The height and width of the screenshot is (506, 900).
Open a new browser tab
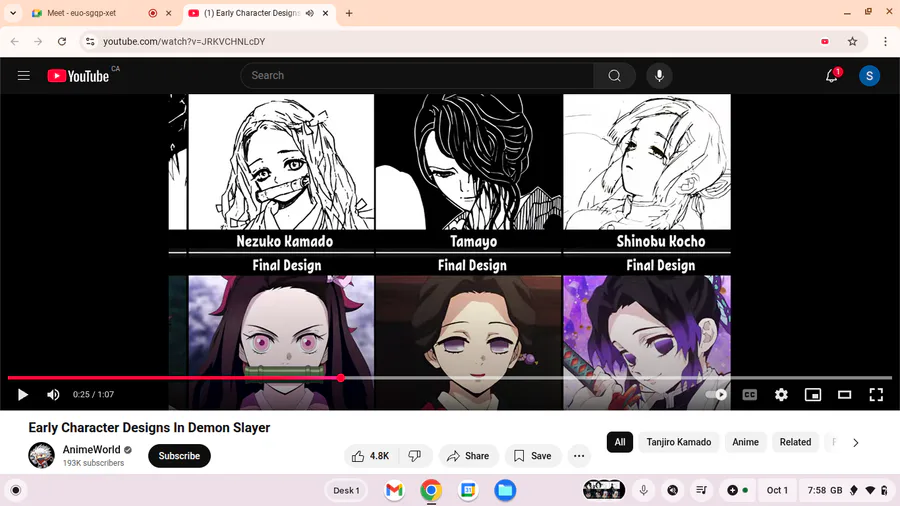point(348,13)
